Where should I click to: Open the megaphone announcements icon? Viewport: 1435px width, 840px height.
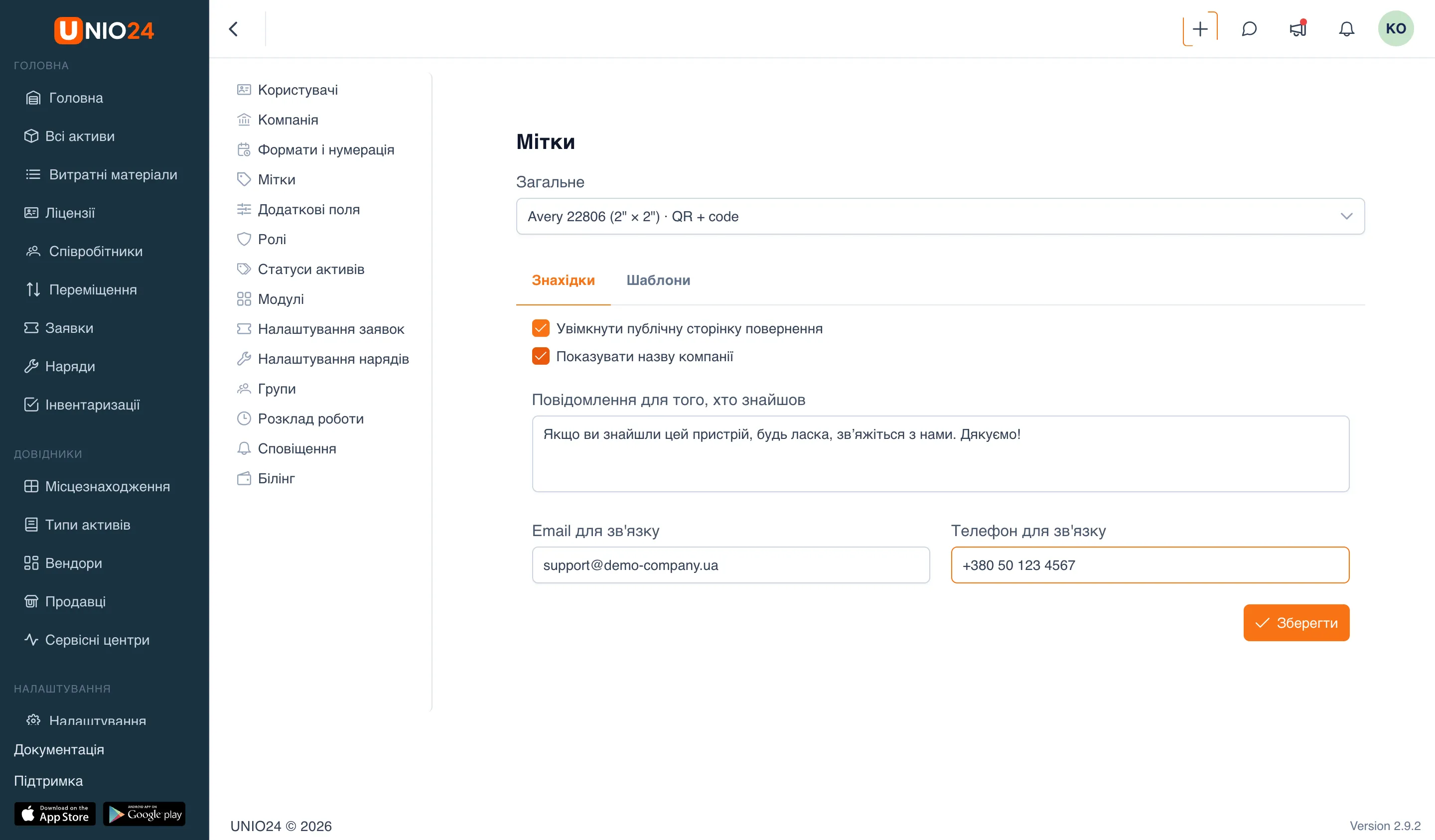[x=1298, y=28]
